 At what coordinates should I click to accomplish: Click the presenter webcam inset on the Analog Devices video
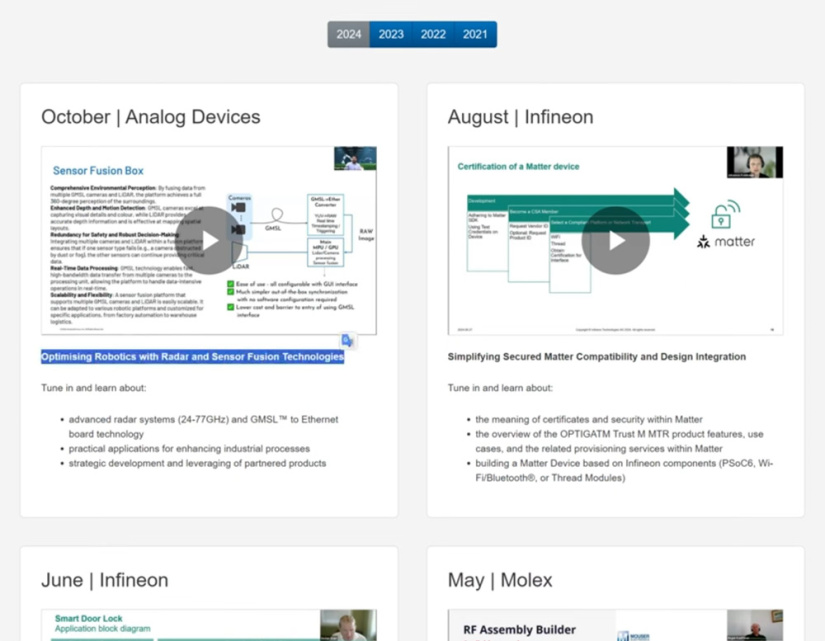coord(356,159)
